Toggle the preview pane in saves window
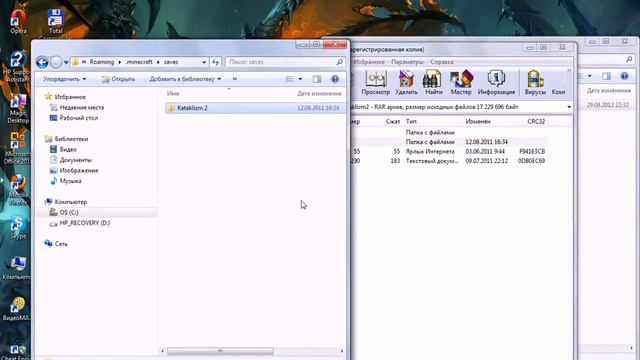 click(x=317, y=79)
